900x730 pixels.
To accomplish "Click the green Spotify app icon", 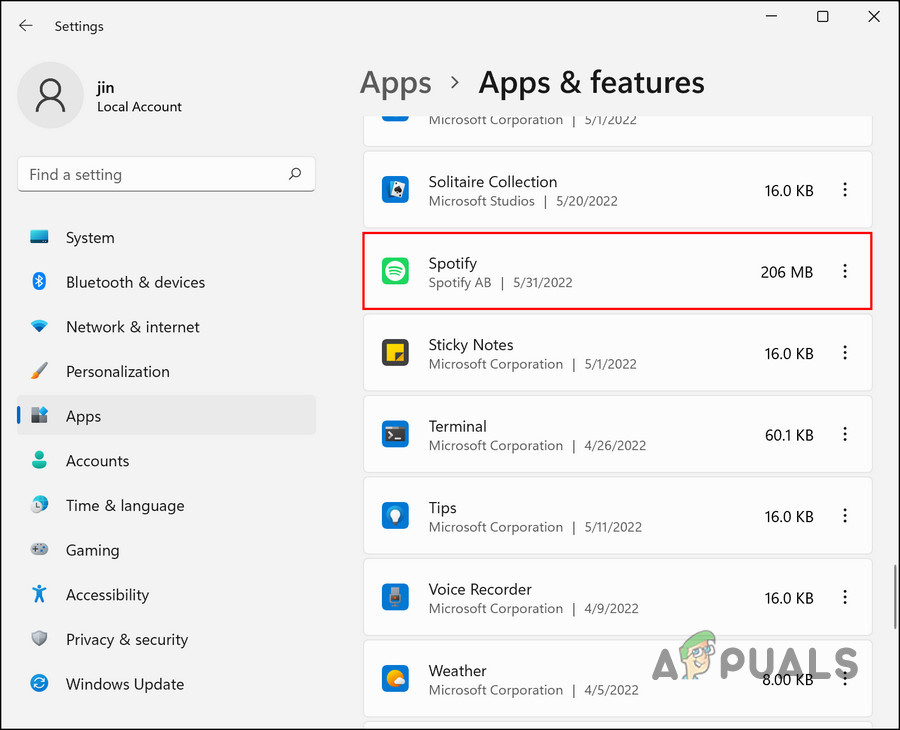I will pyautogui.click(x=395, y=271).
